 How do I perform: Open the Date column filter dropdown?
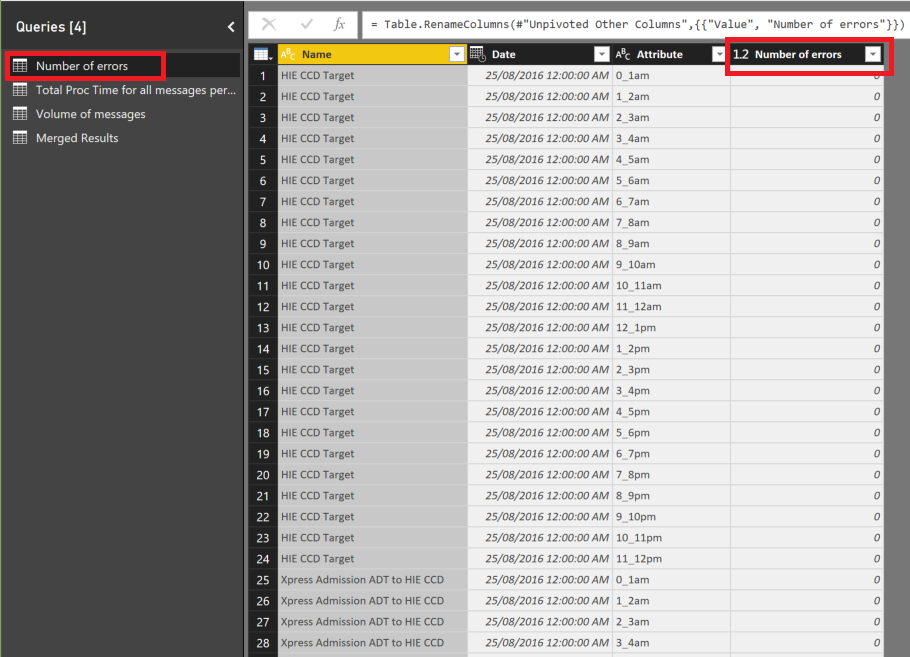[602, 55]
